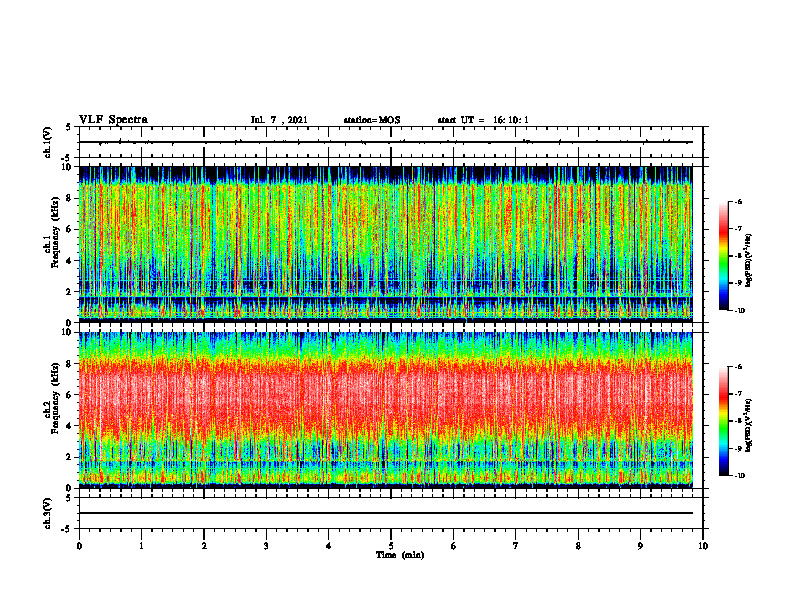Screen dimensions: 792x612
Task: Click the time axis tick label "5"
Action: [391, 546]
